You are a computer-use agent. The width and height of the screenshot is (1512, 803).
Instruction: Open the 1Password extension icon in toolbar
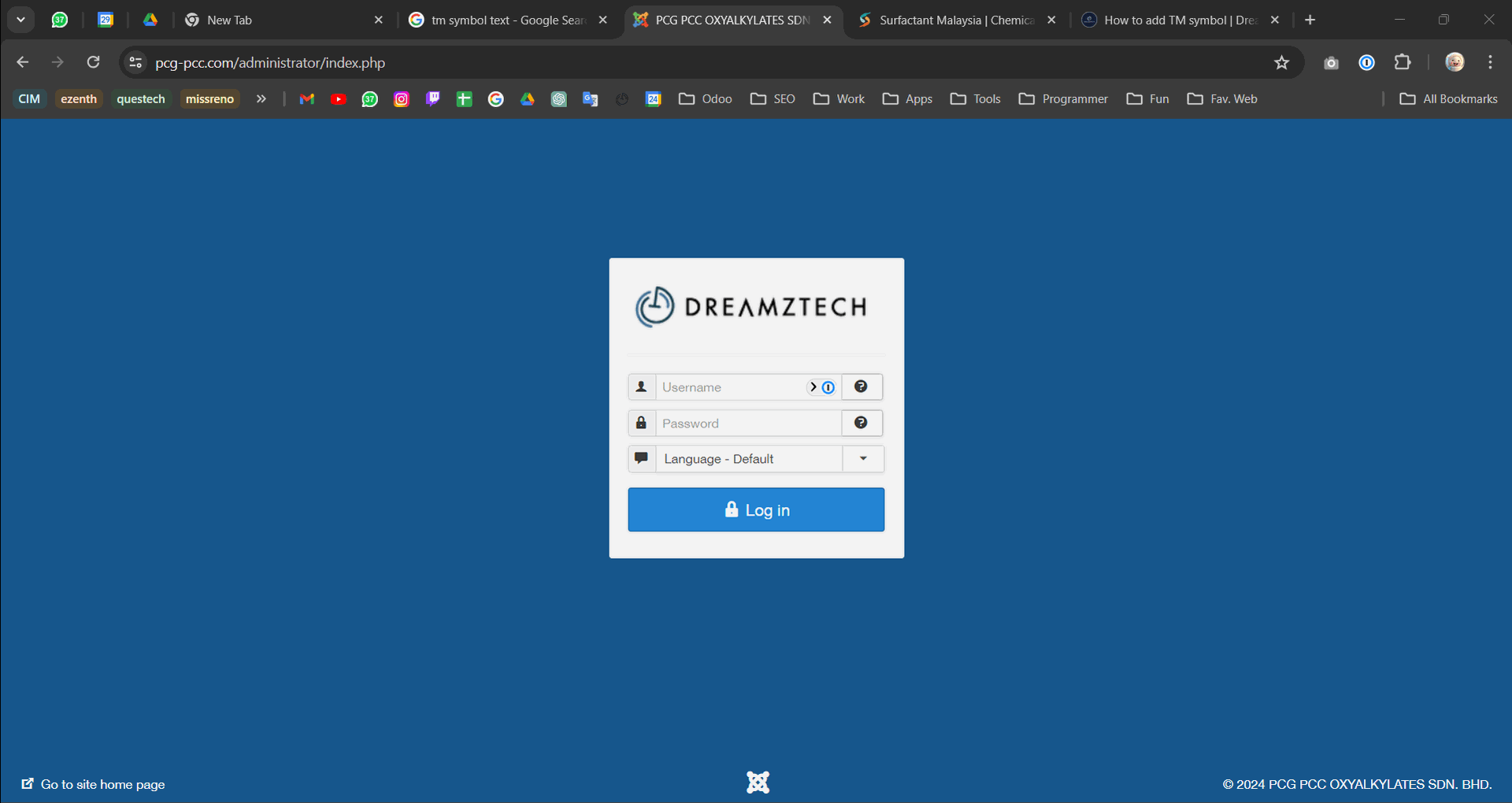coord(1367,62)
